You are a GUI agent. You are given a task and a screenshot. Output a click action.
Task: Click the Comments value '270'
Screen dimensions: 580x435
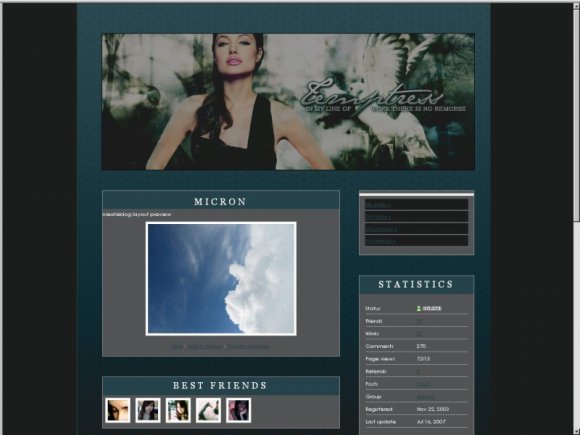pyautogui.click(x=421, y=346)
